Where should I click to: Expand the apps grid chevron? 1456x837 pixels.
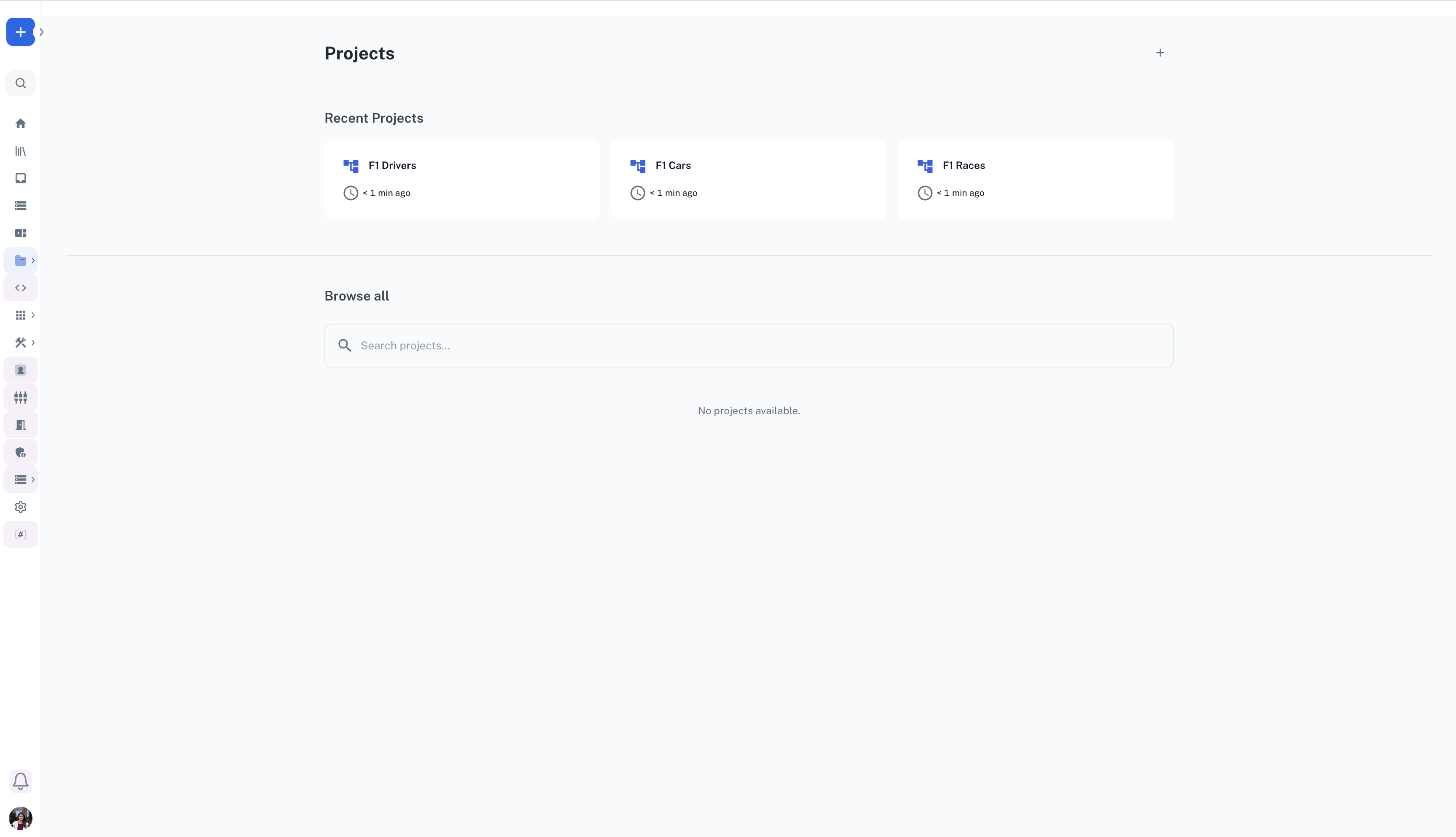point(33,315)
